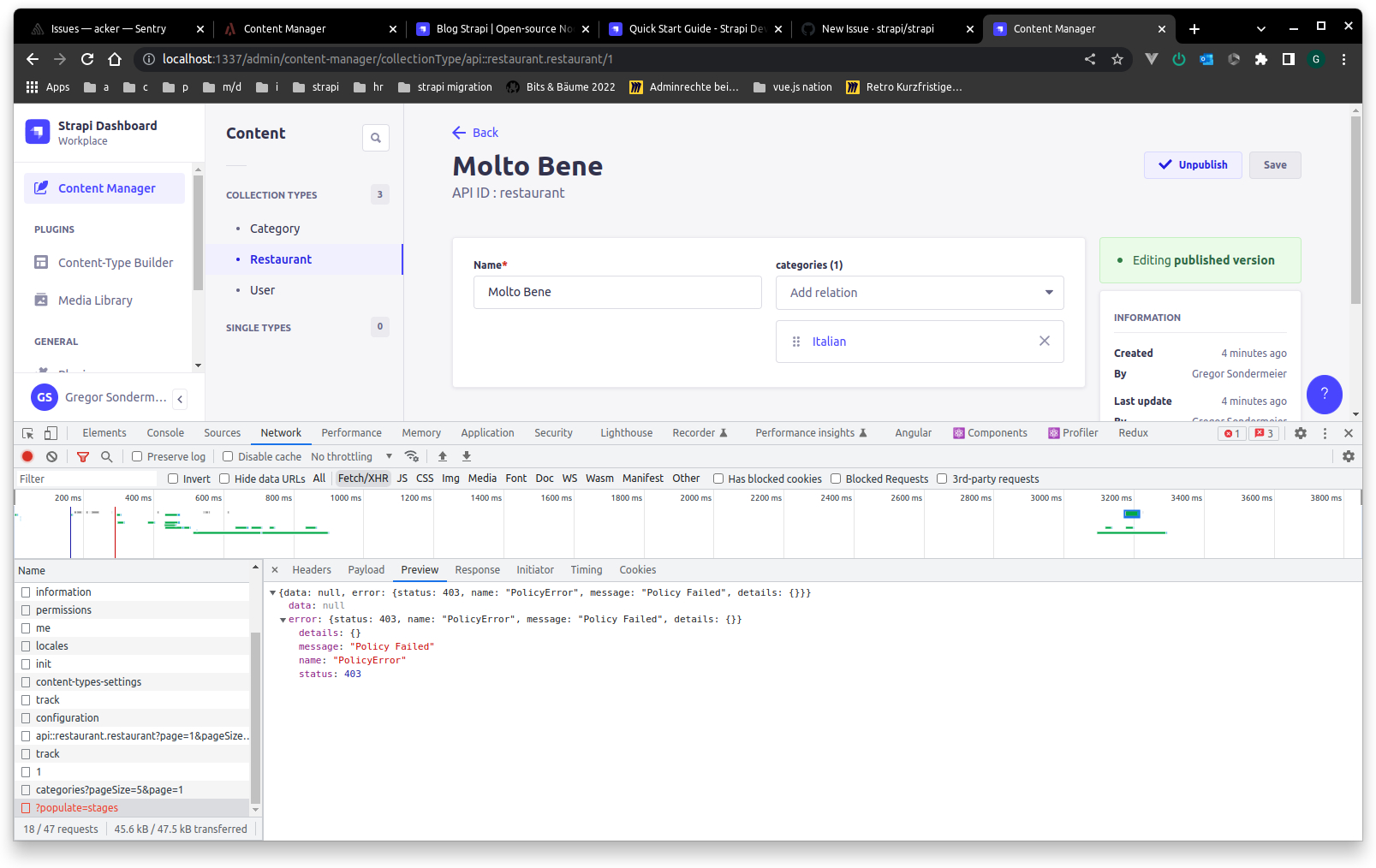The width and height of the screenshot is (1376, 868).
Task: Click the Unpublish button
Action: (x=1193, y=164)
